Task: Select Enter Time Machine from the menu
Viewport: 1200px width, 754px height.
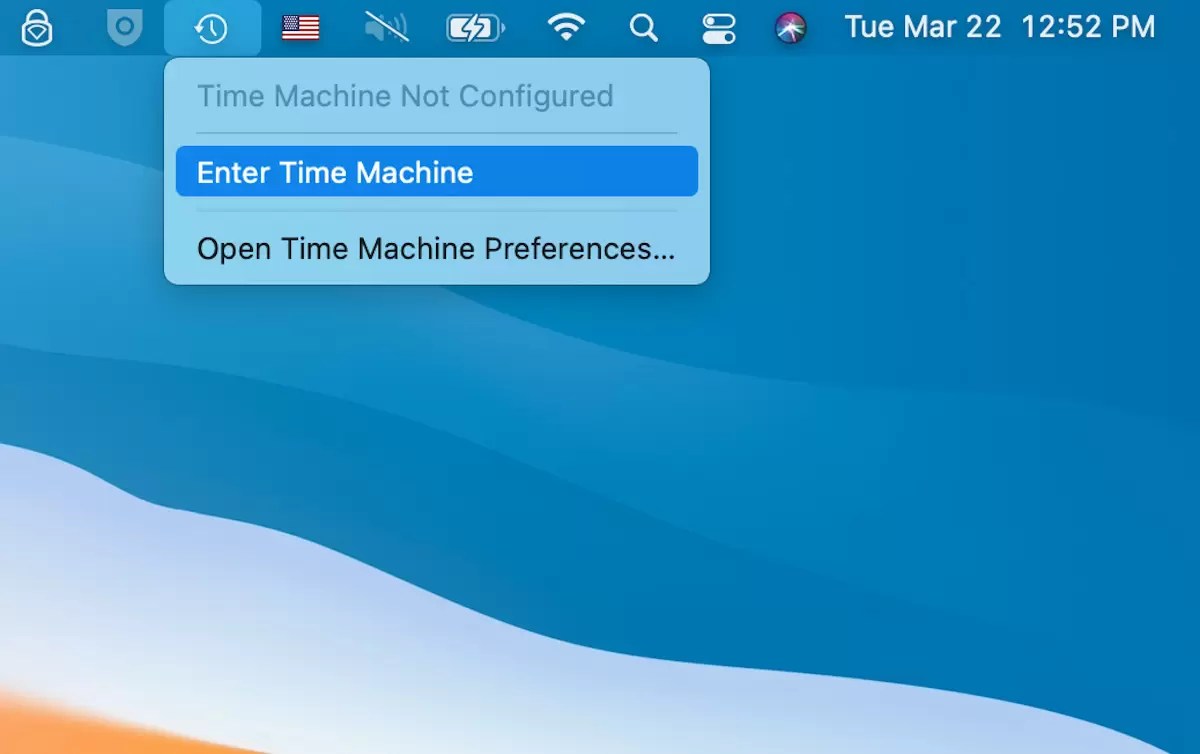Action: [x=436, y=171]
